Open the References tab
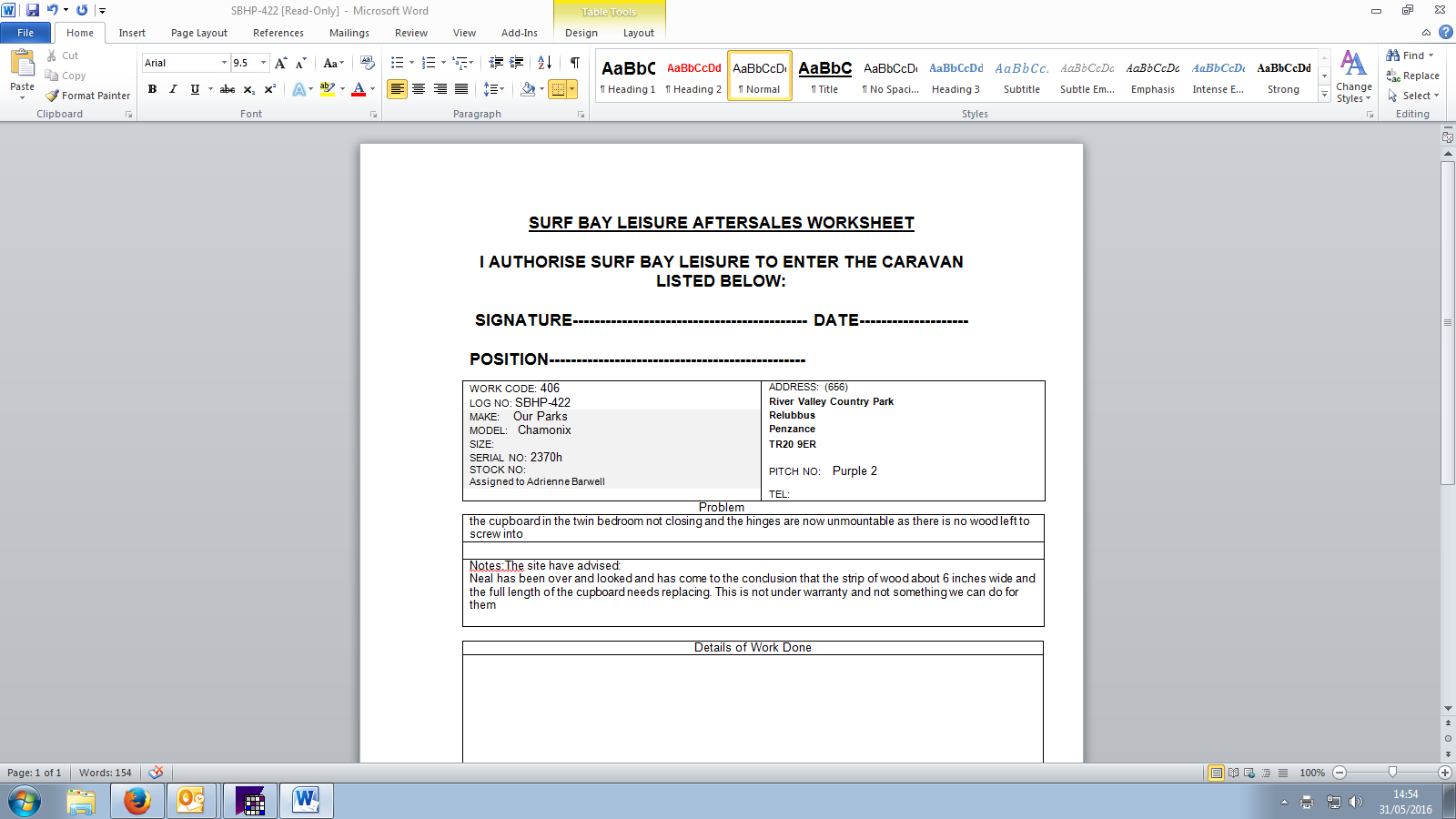 pyautogui.click(x=278, y=33)
